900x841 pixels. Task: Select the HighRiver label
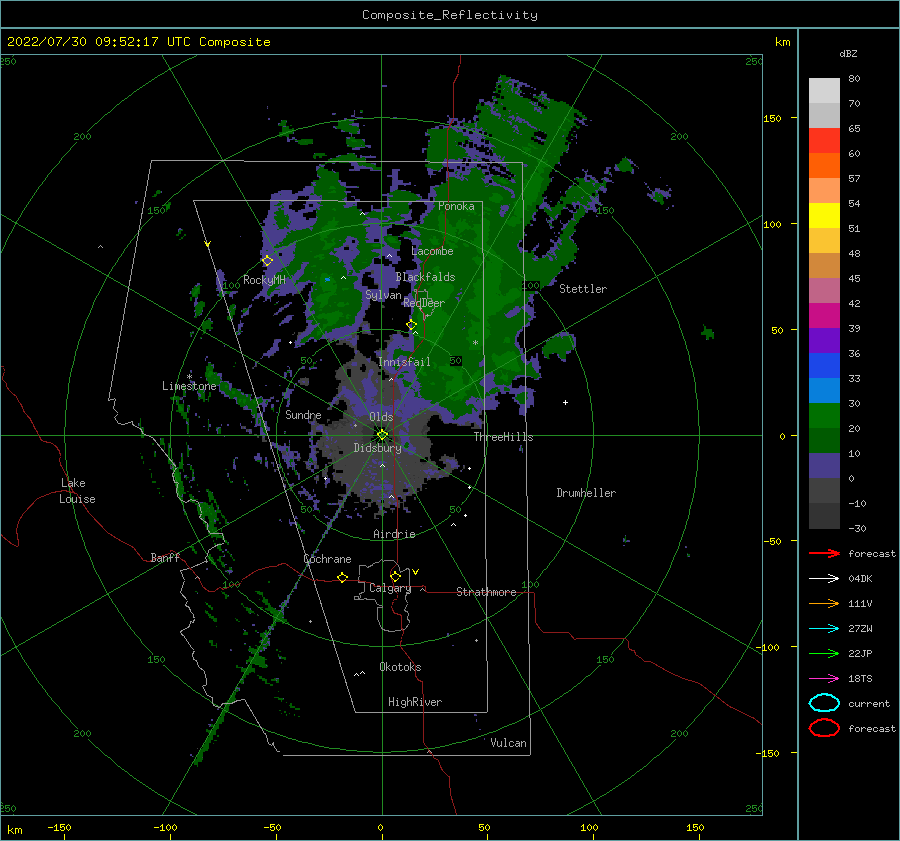[415, 703]
